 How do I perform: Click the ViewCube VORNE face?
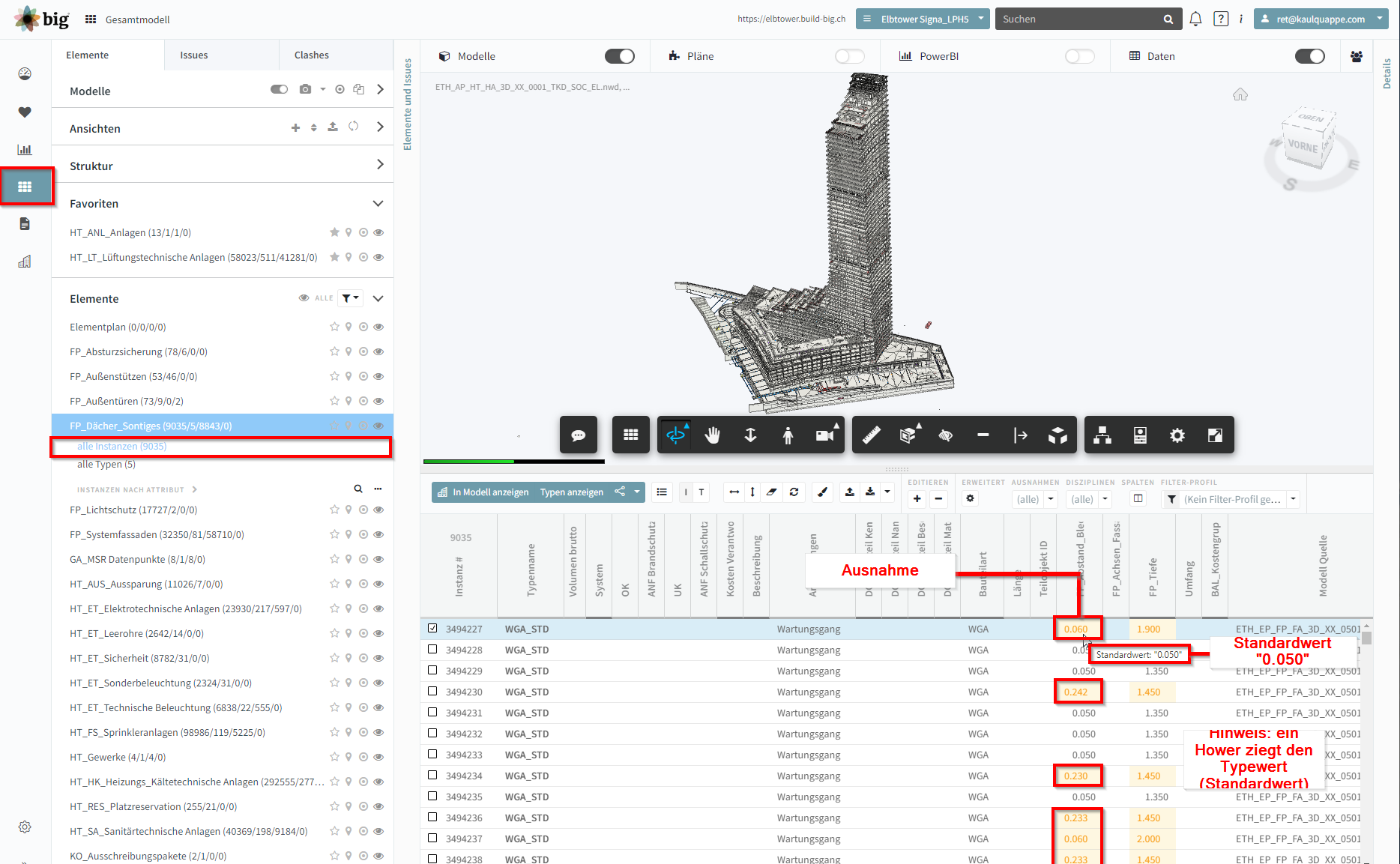click(x=1303, y=145)
